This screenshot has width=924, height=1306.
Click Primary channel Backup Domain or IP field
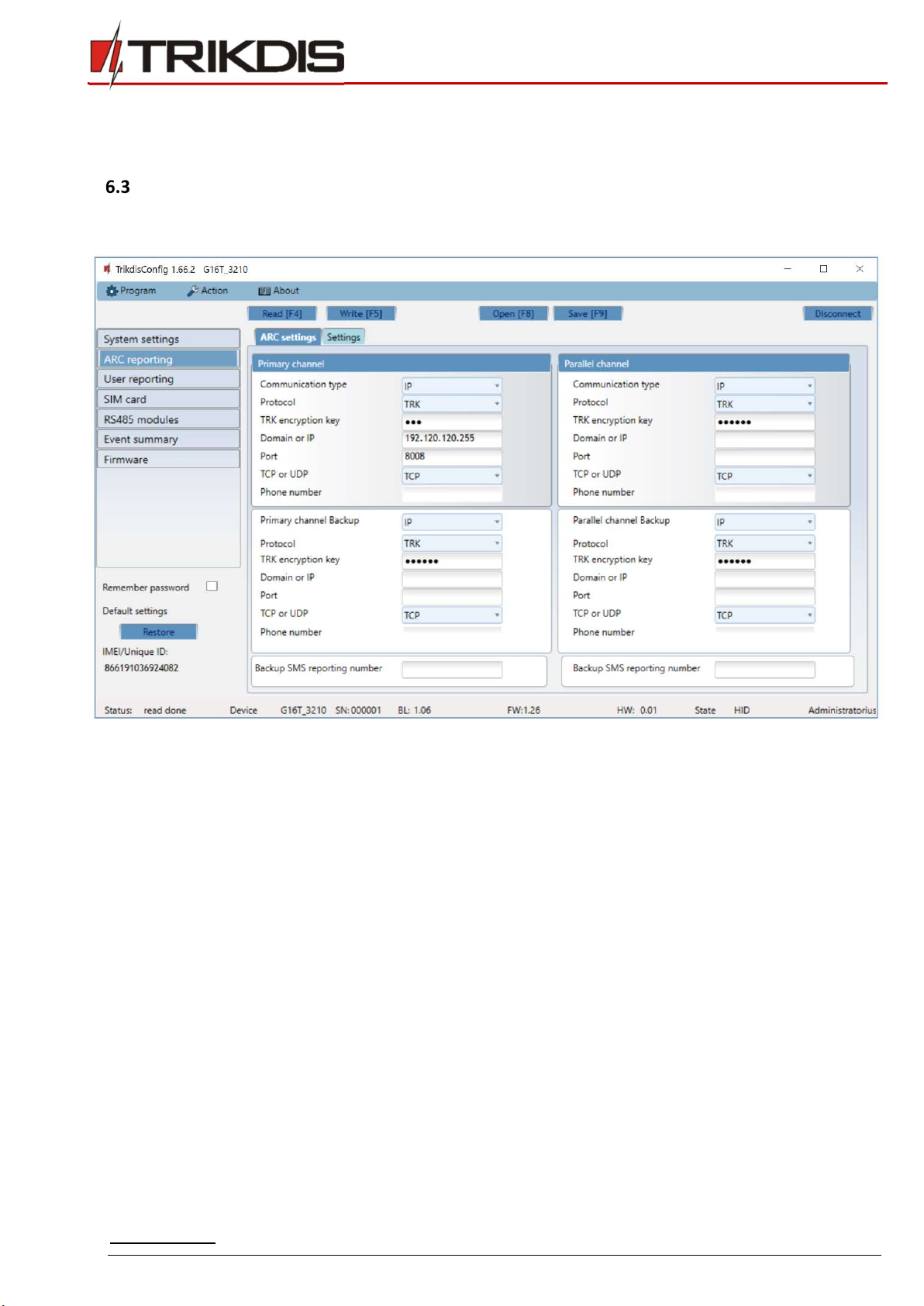point(452,579)
